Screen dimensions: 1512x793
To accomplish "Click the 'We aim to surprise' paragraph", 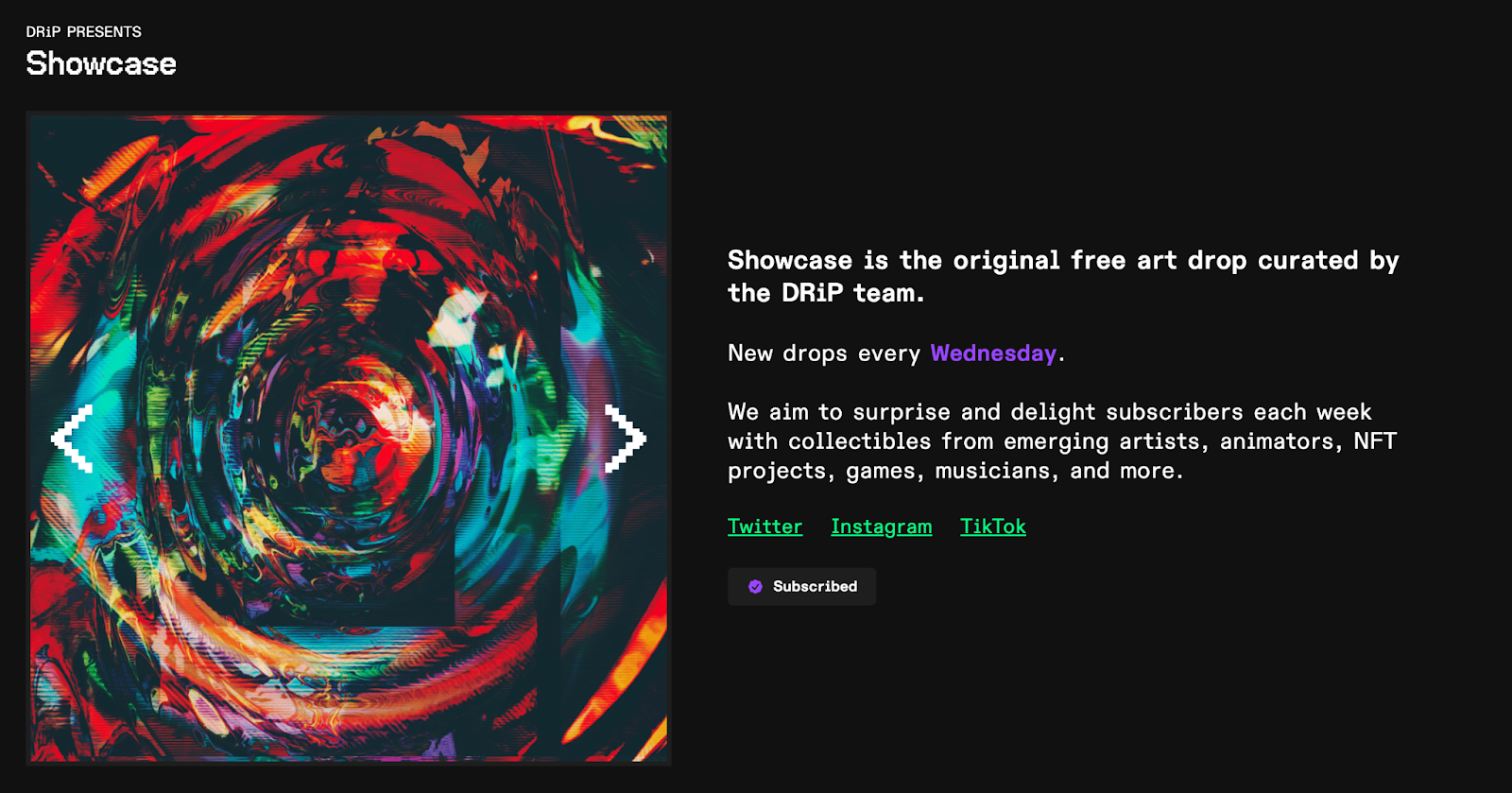I will tap(1062, 441).
